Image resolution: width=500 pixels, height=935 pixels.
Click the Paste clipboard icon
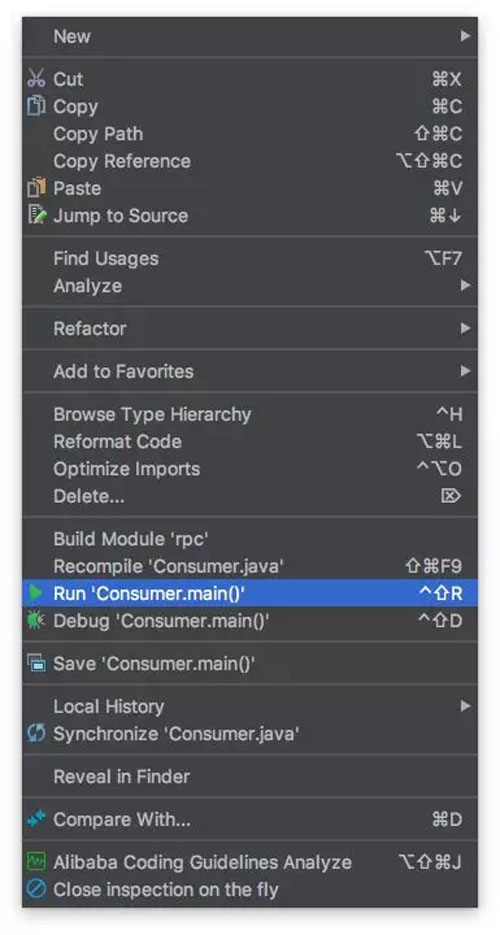point(36,188)
